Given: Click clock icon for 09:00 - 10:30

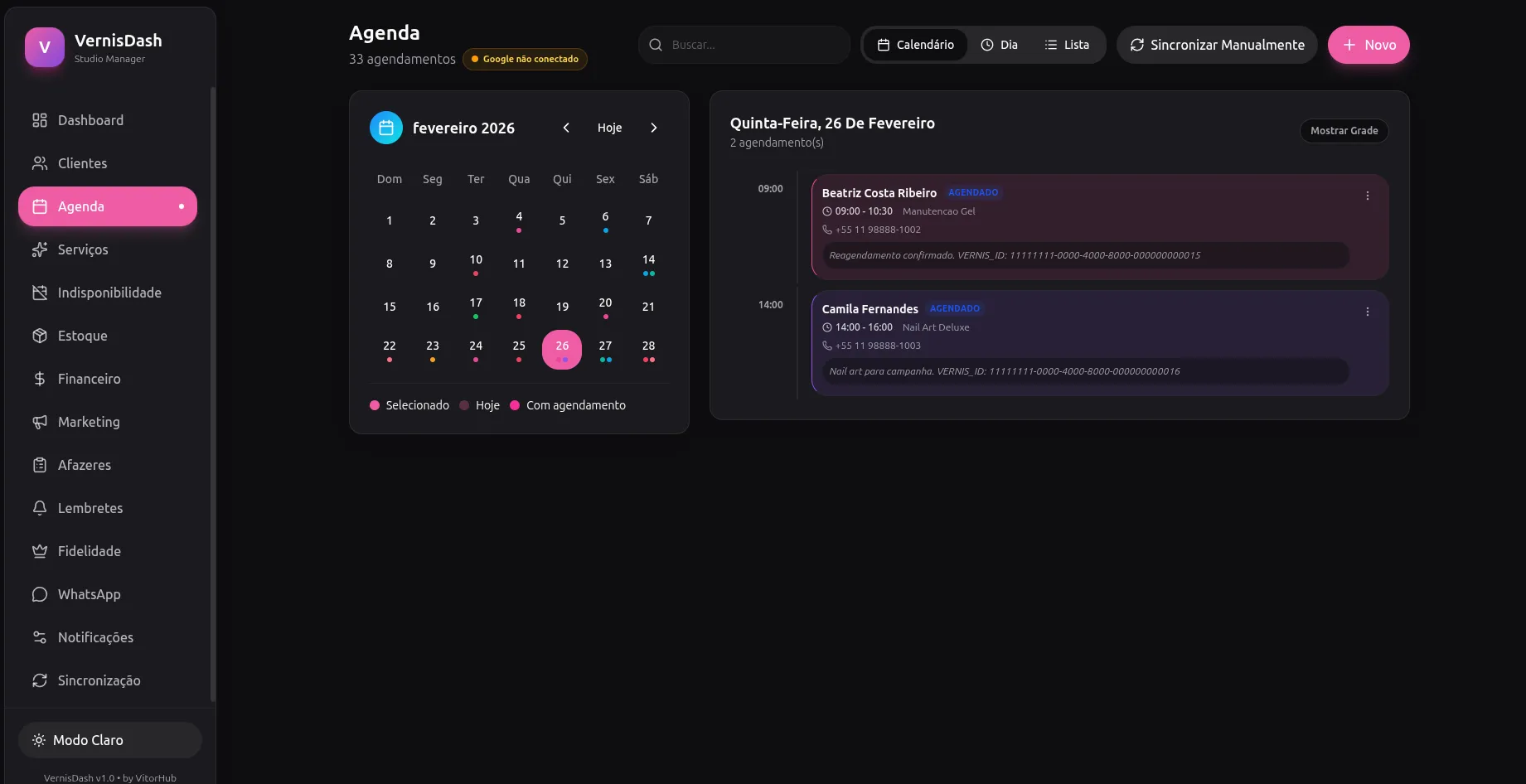Looking at the screenshot, I should coord(827,211).
